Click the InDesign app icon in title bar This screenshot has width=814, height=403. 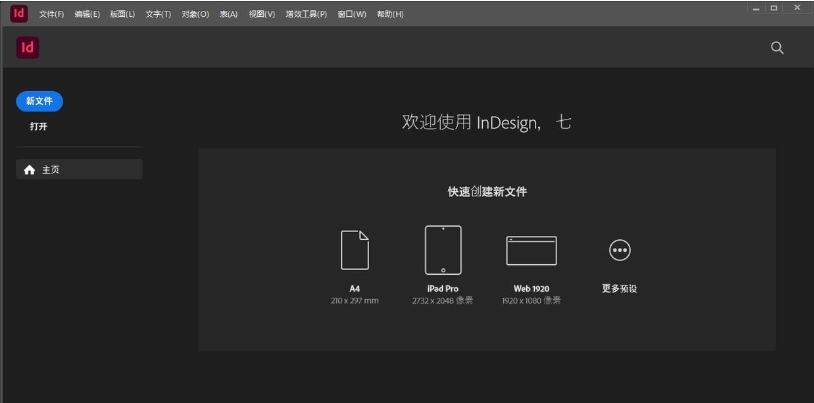pos(18,13)
